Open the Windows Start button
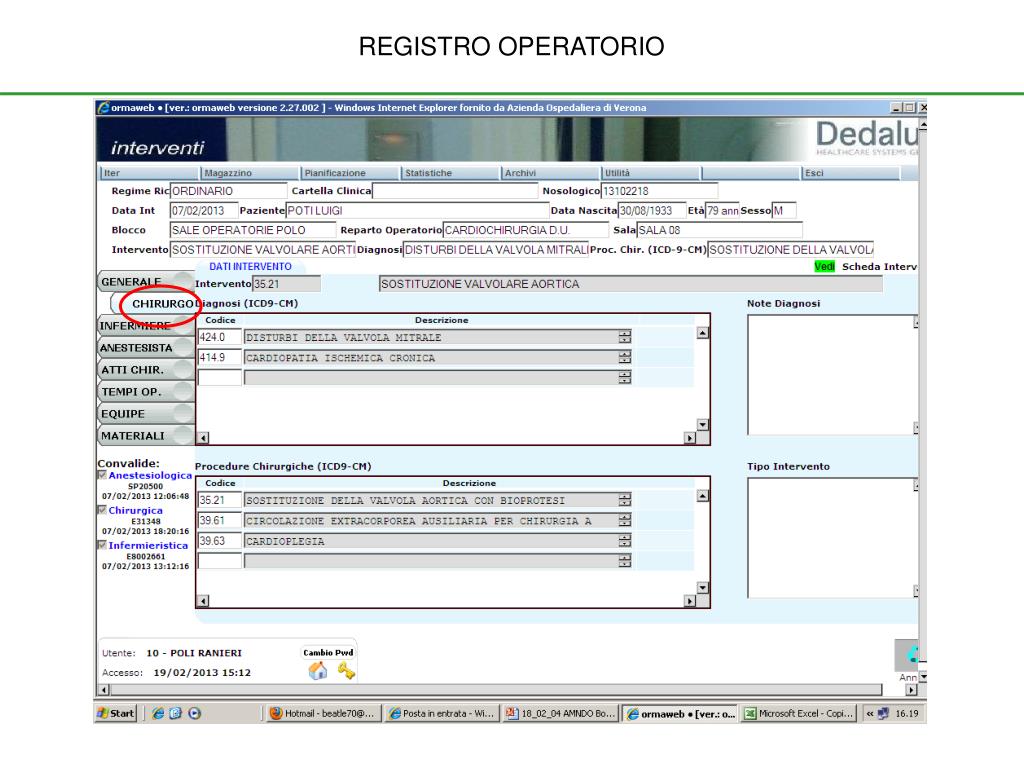 pos(116,713)
